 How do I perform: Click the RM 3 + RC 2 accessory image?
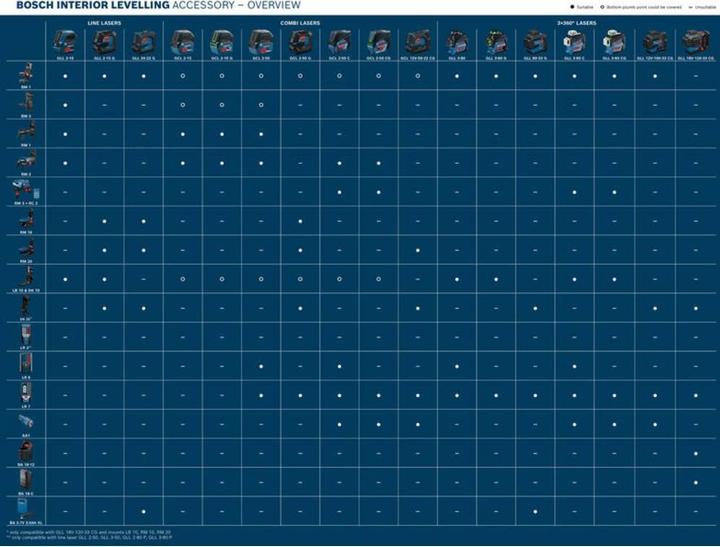point(26,190)
